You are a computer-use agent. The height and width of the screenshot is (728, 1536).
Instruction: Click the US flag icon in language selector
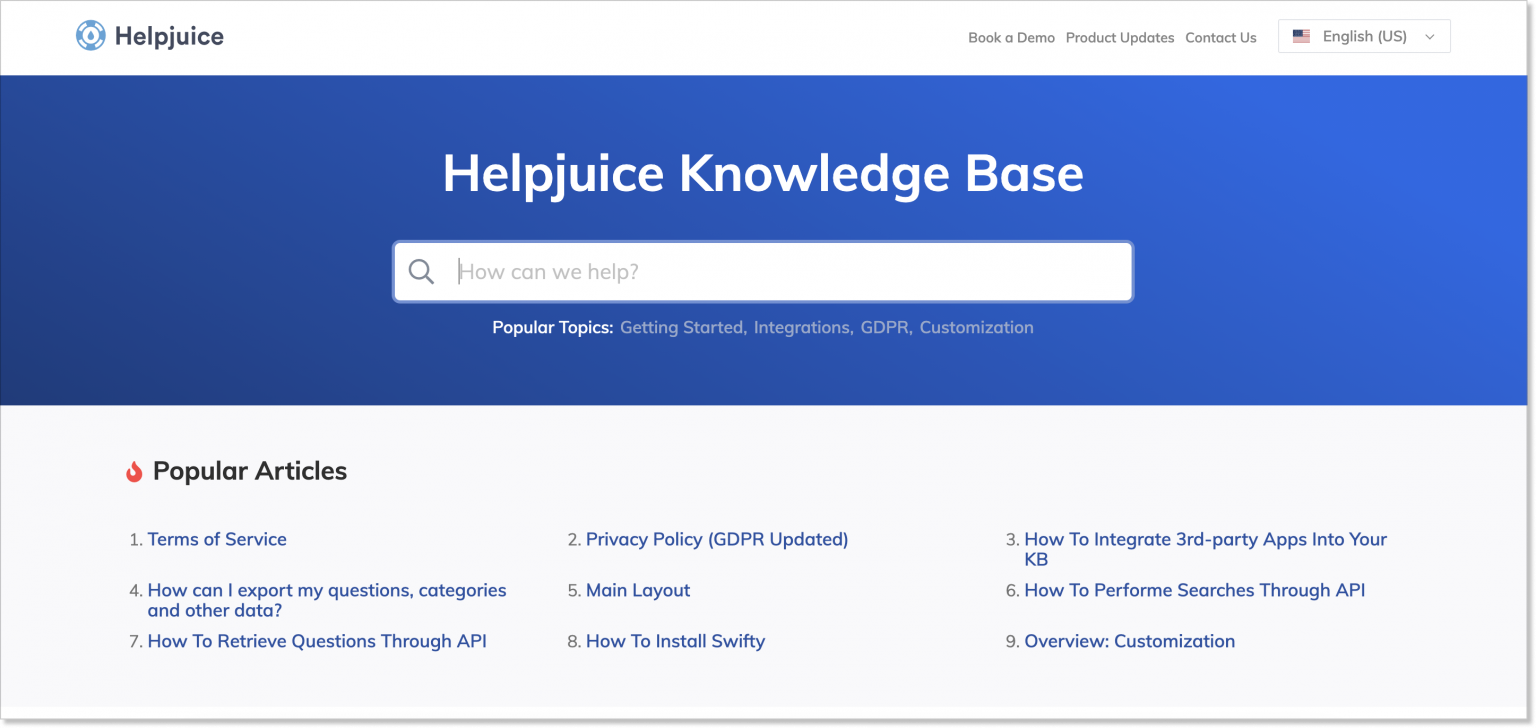1301,35
